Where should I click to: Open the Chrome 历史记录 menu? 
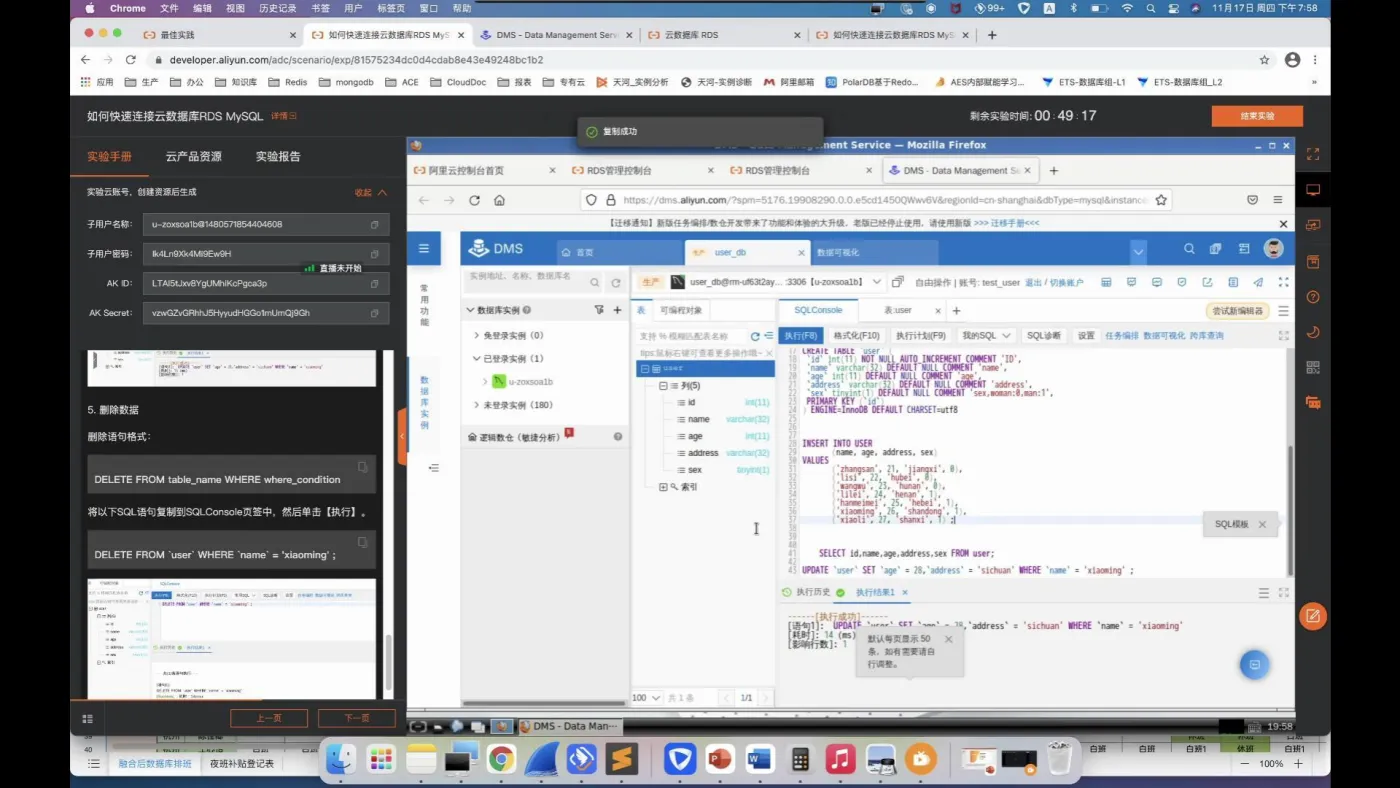click(x=277, y=8)
